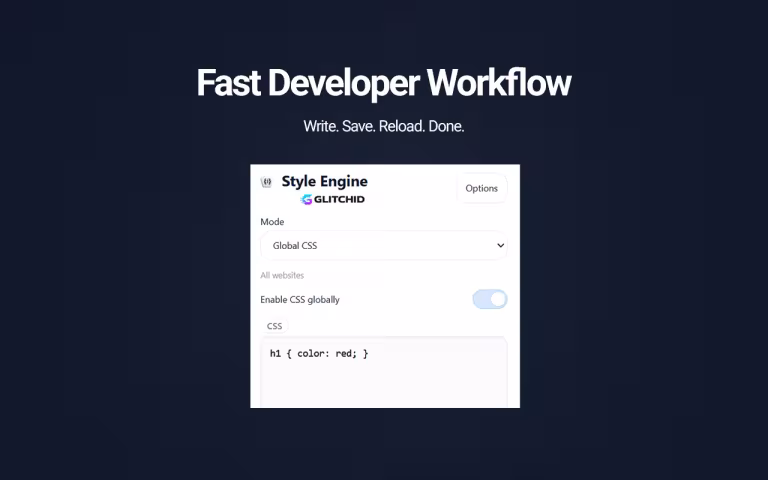Open the Options button
768x480 pixels.
tap(481, 188)
